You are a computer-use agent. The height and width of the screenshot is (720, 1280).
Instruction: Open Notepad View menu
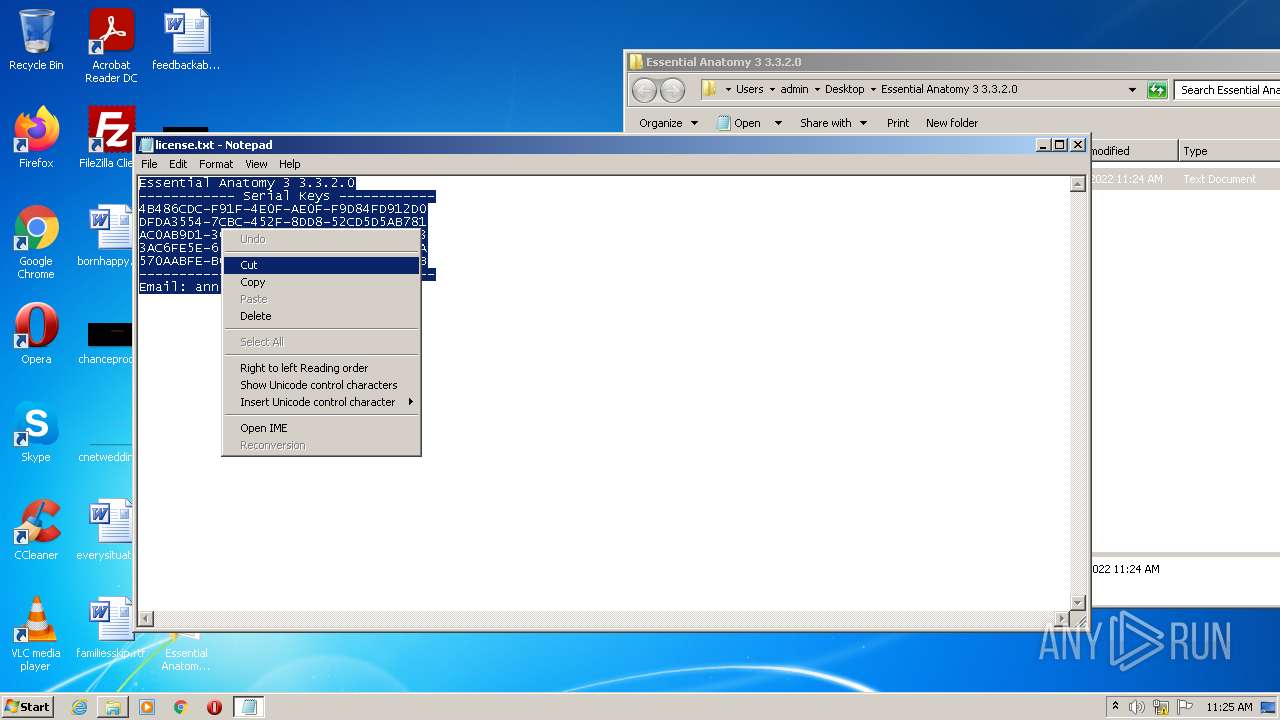pos(256,164)
